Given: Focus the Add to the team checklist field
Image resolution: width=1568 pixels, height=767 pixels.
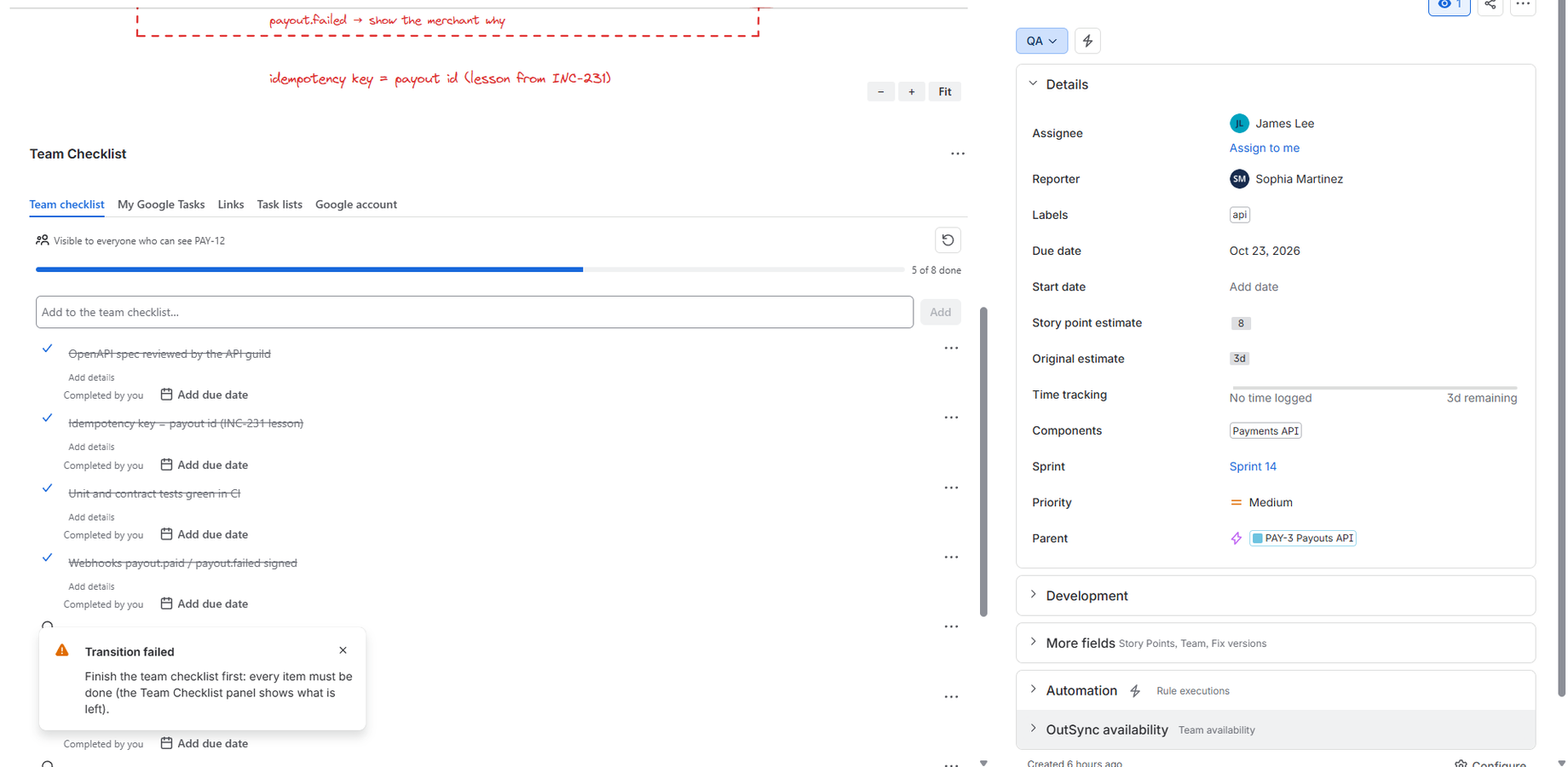Looking at the screenshot, I should pyautogui.click(x=475, y=313).
